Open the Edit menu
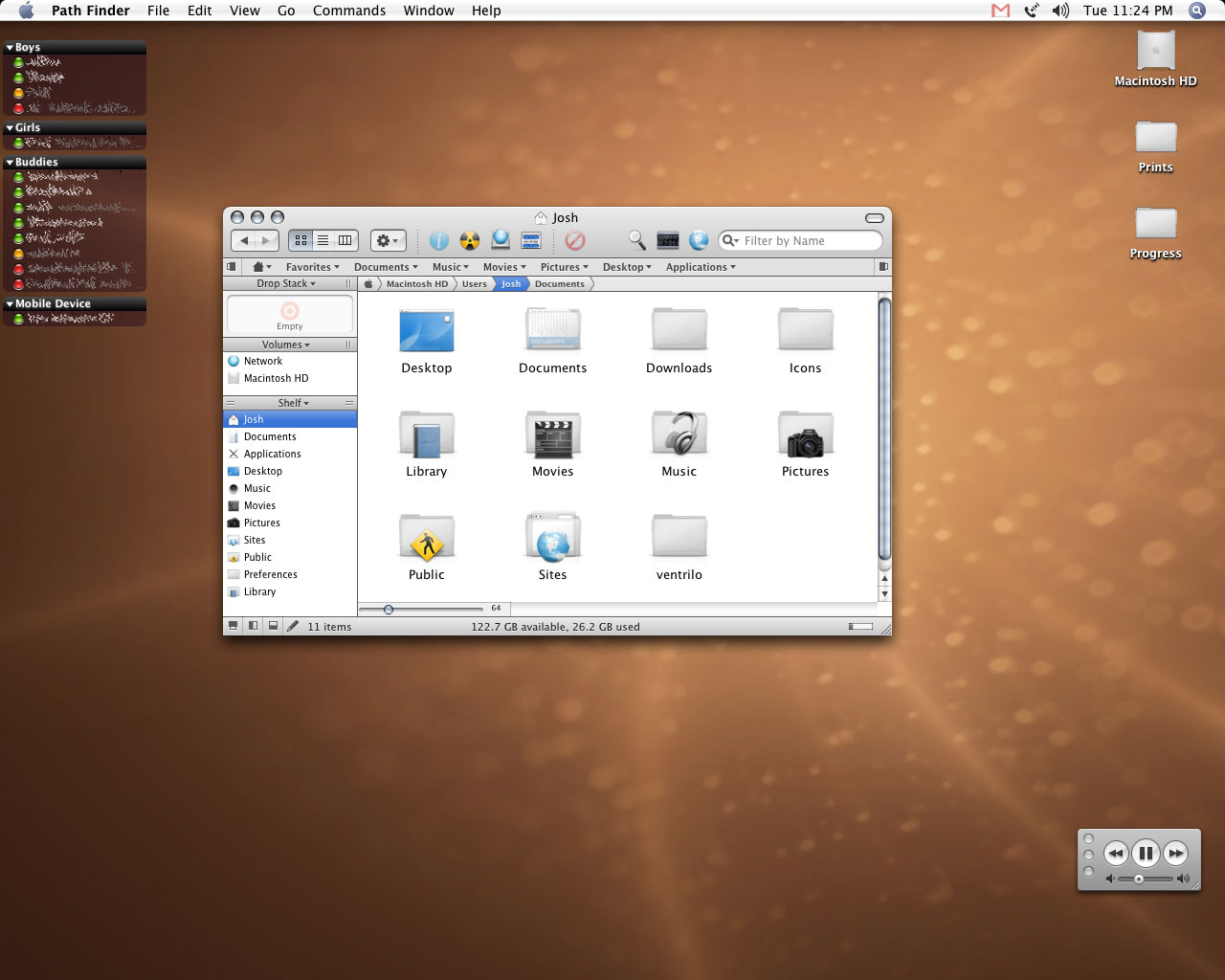The height and width of the screenshot is (980, 1225). pyautogui.click(x=199, y=11)
